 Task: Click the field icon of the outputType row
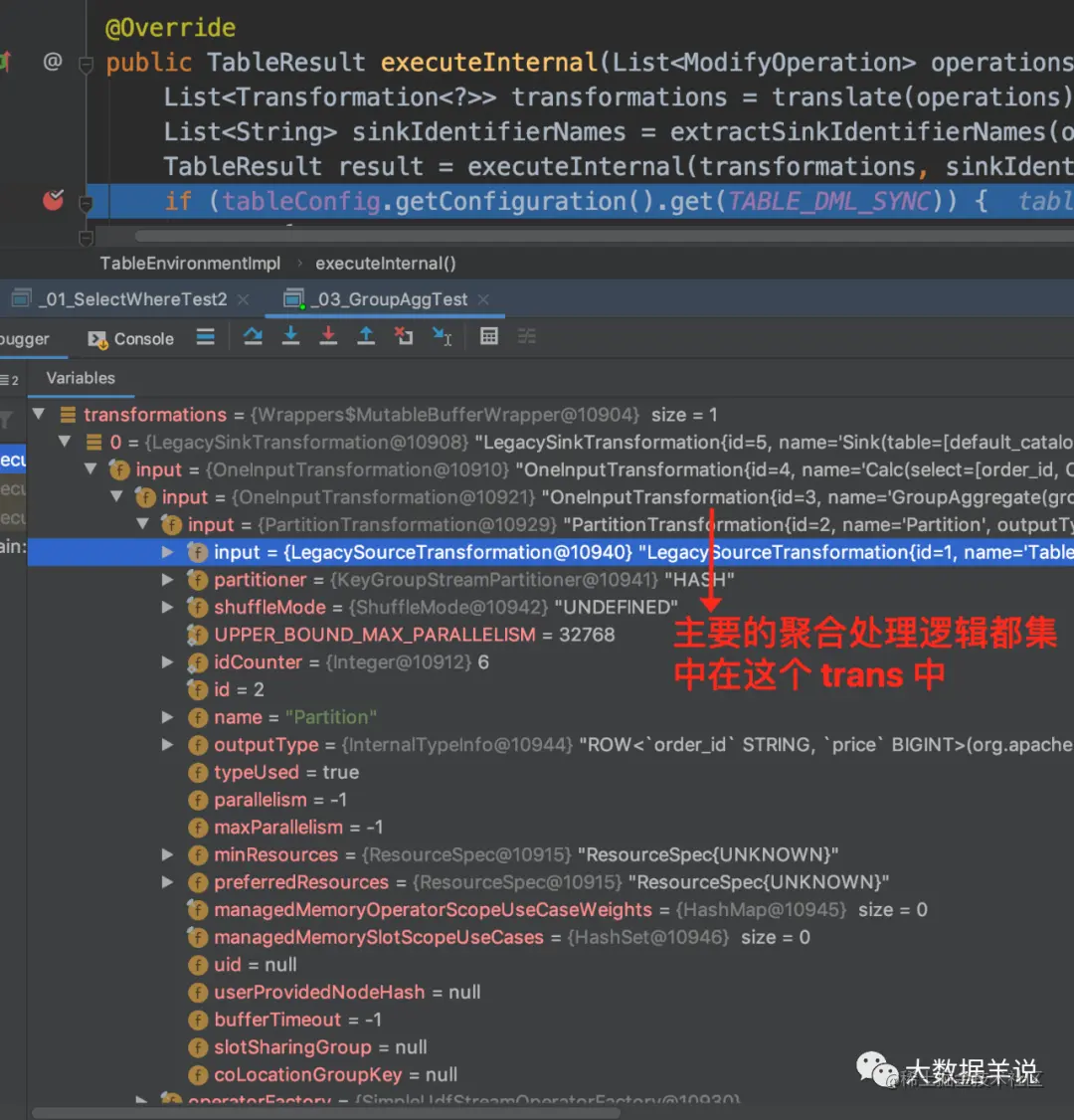click(x=197, y=745)
